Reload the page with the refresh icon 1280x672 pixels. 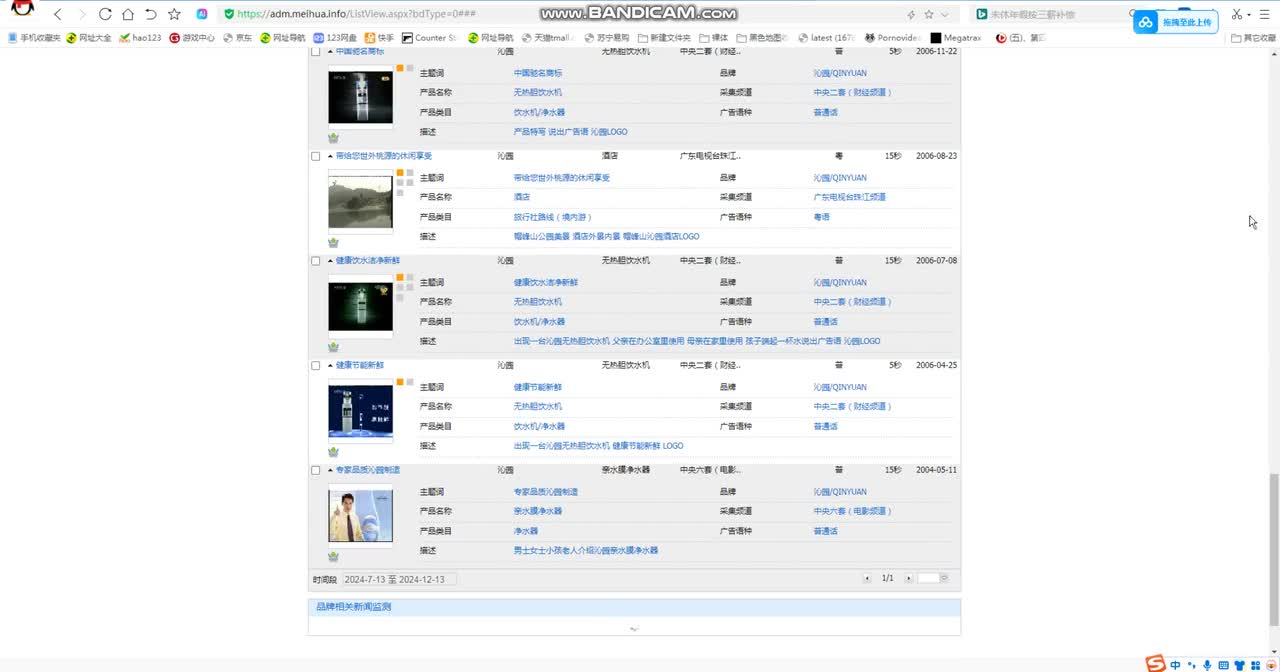105,14
